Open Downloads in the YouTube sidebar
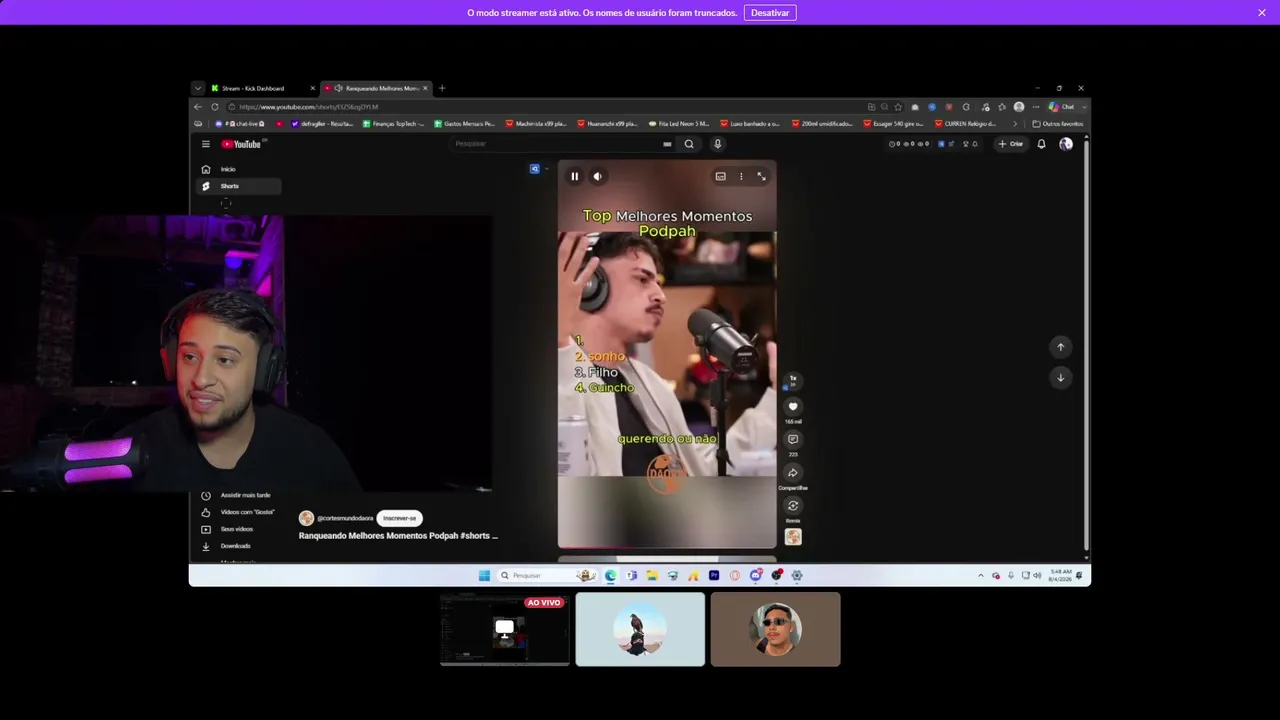The image size is (1280, 720). click(239, 546)
